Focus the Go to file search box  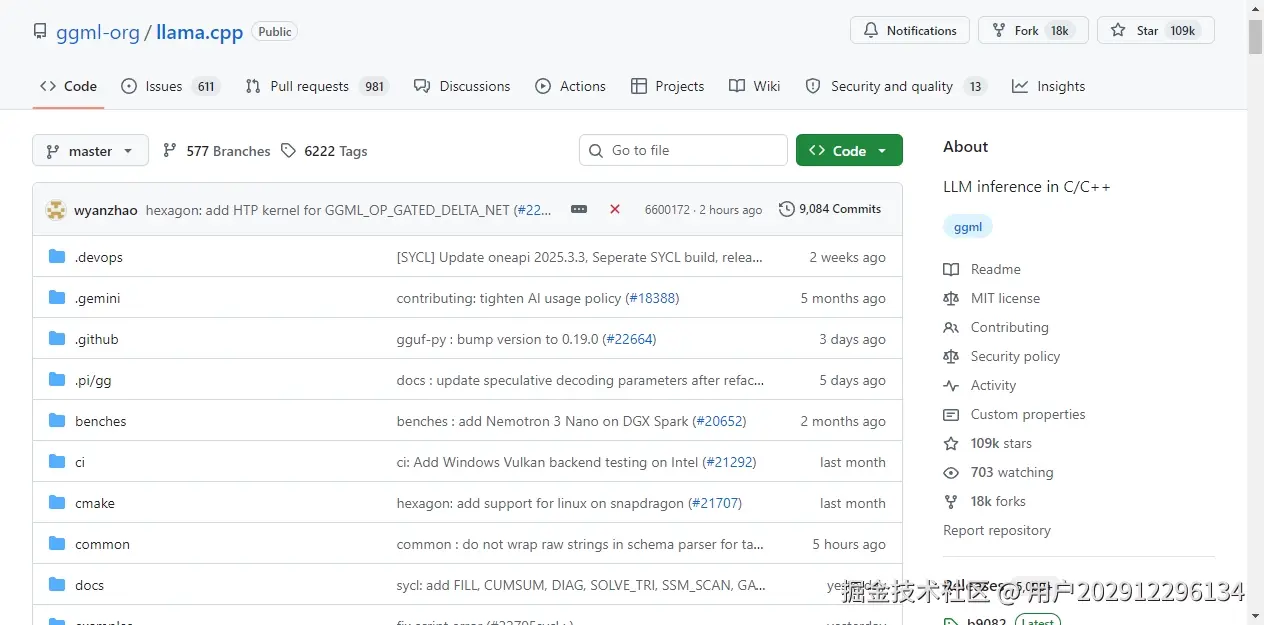683,150
